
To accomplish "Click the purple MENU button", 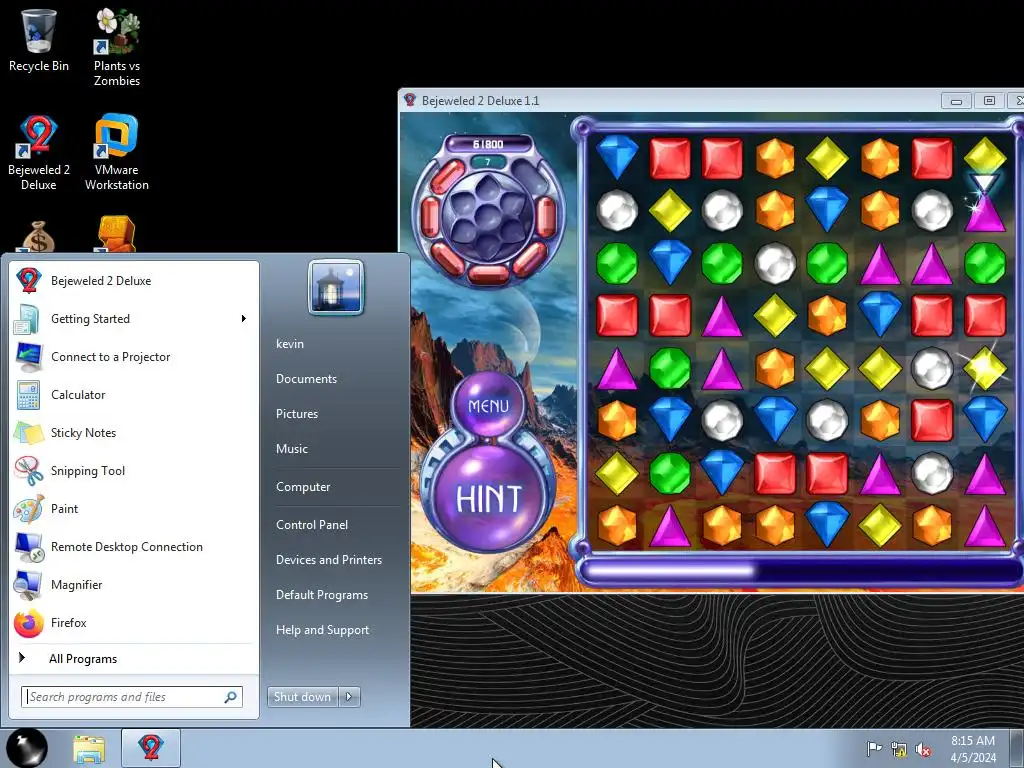I will (x=488, y=406).
